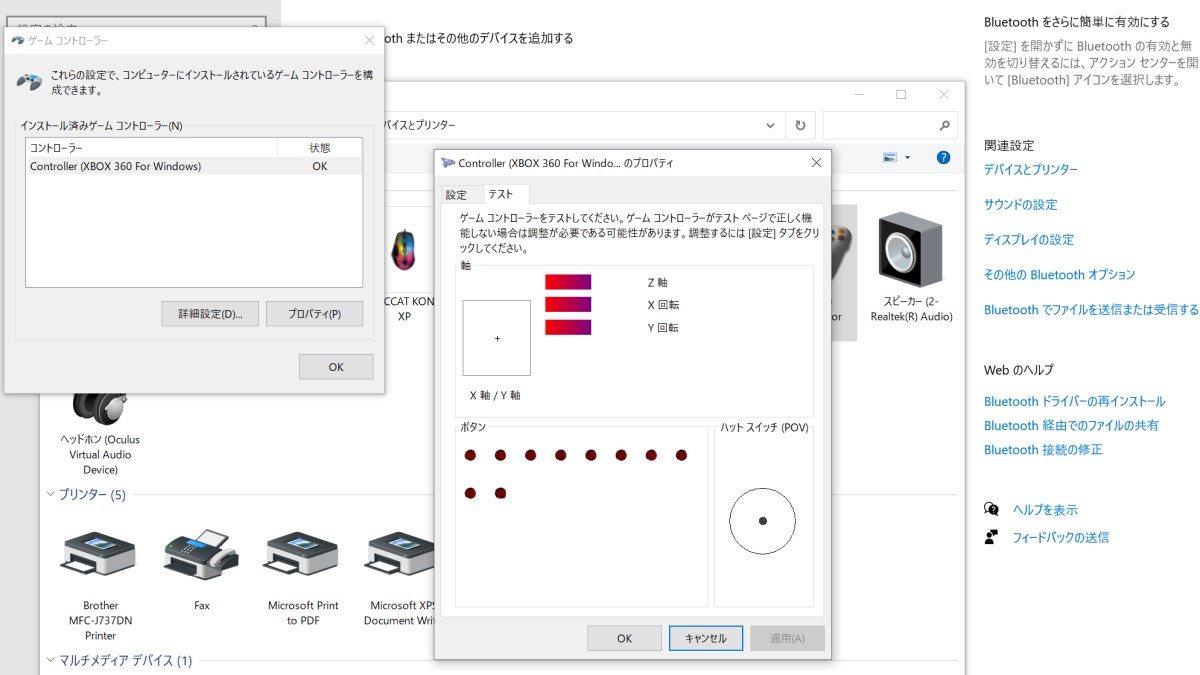
Task: Open Bluetooth 接続の修正 link
Action: point(1043,450)
